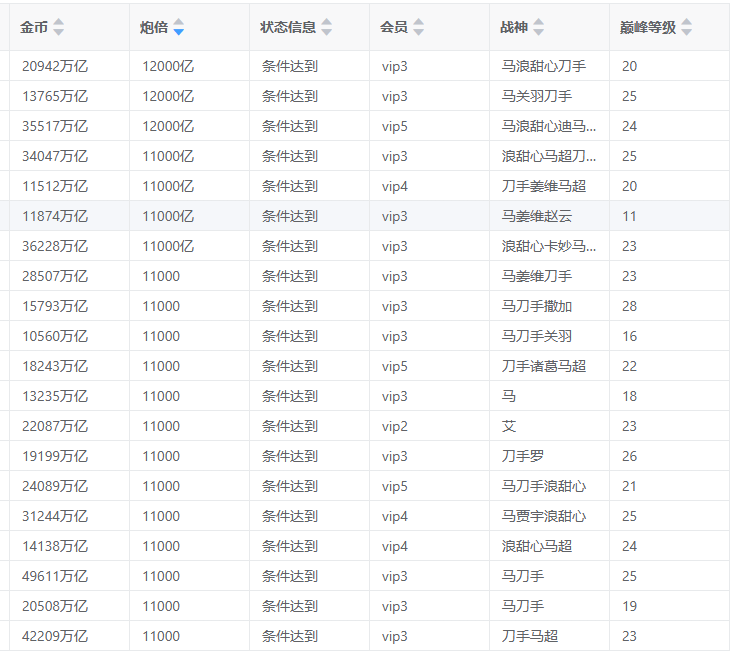Select the 马姜维赵云 row
Viewport: 730px width, 667px height.
[x=537, y=216]
